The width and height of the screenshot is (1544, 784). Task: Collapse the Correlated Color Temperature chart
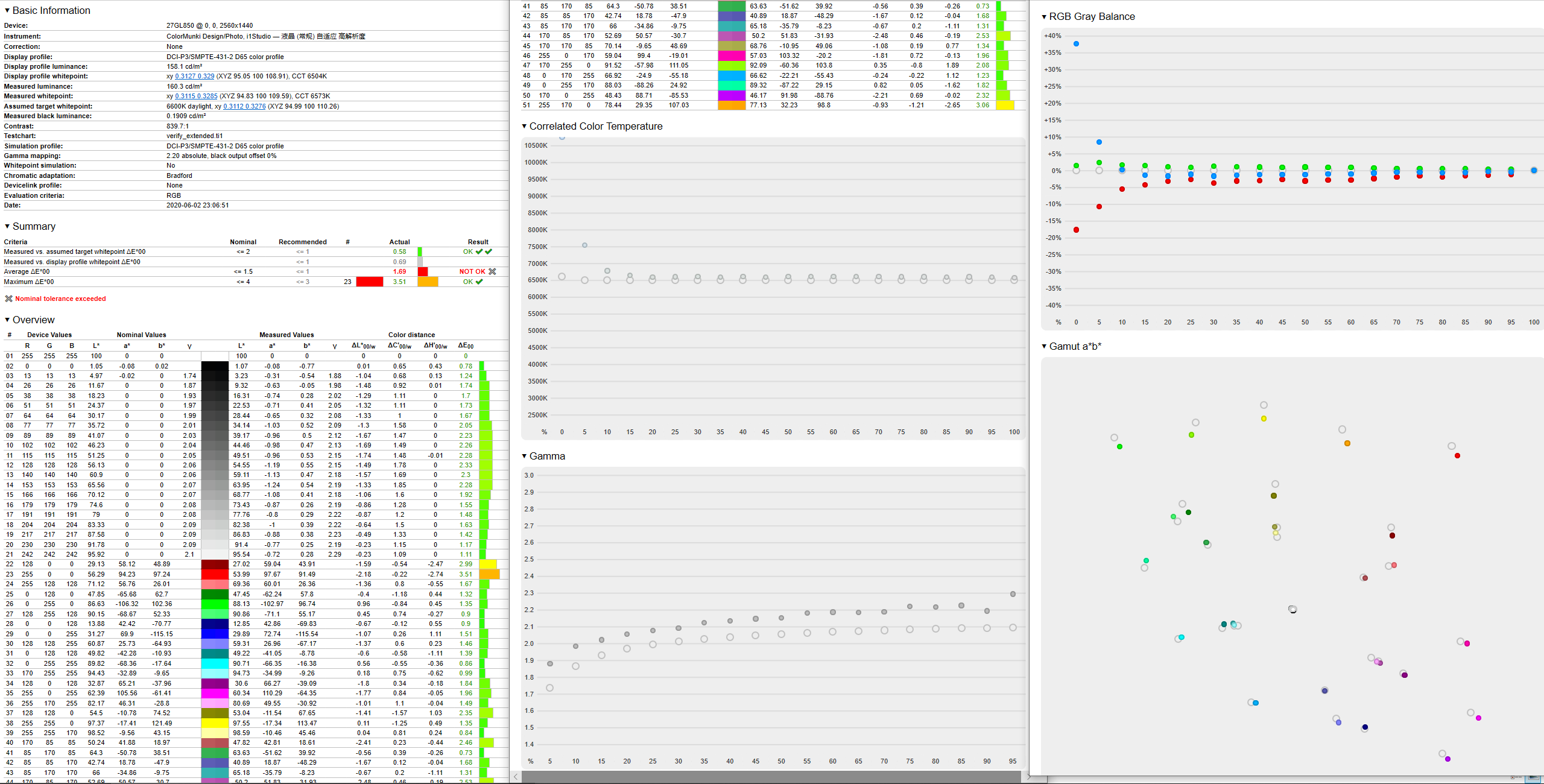coord(524,126)
